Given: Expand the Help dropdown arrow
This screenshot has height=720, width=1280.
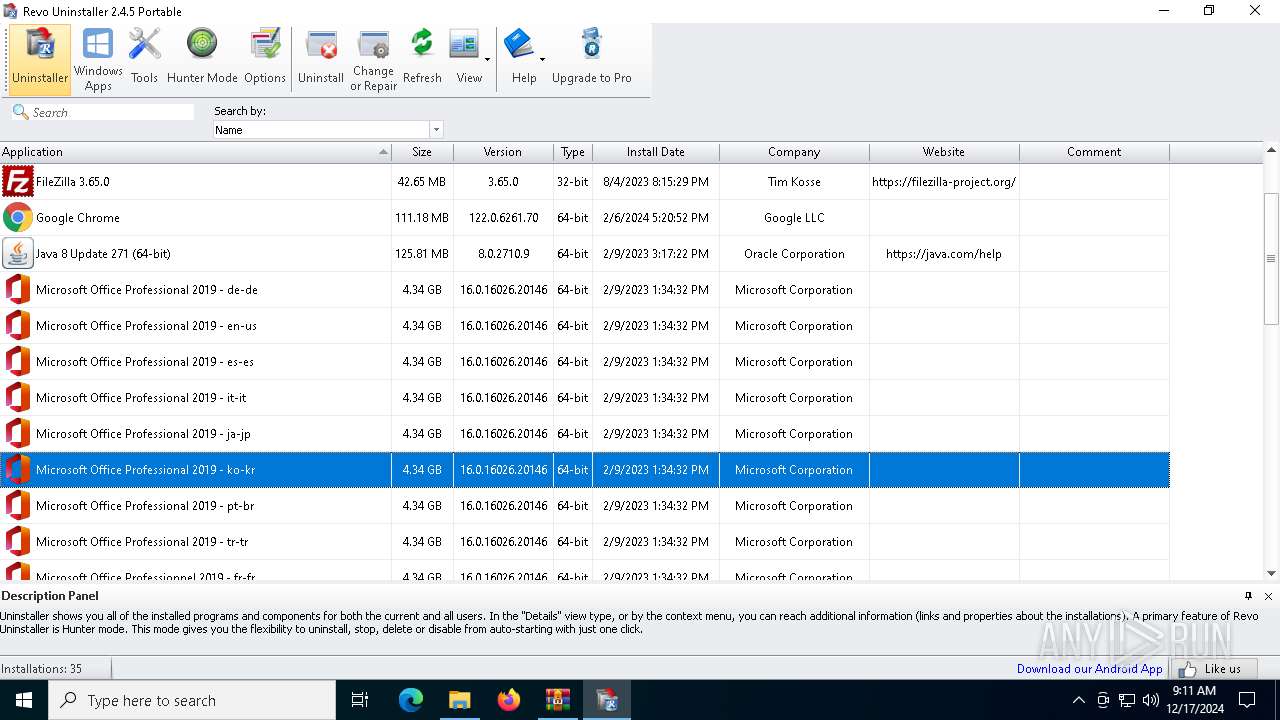Looking at the screenshot, I should (x=542, y=60).
